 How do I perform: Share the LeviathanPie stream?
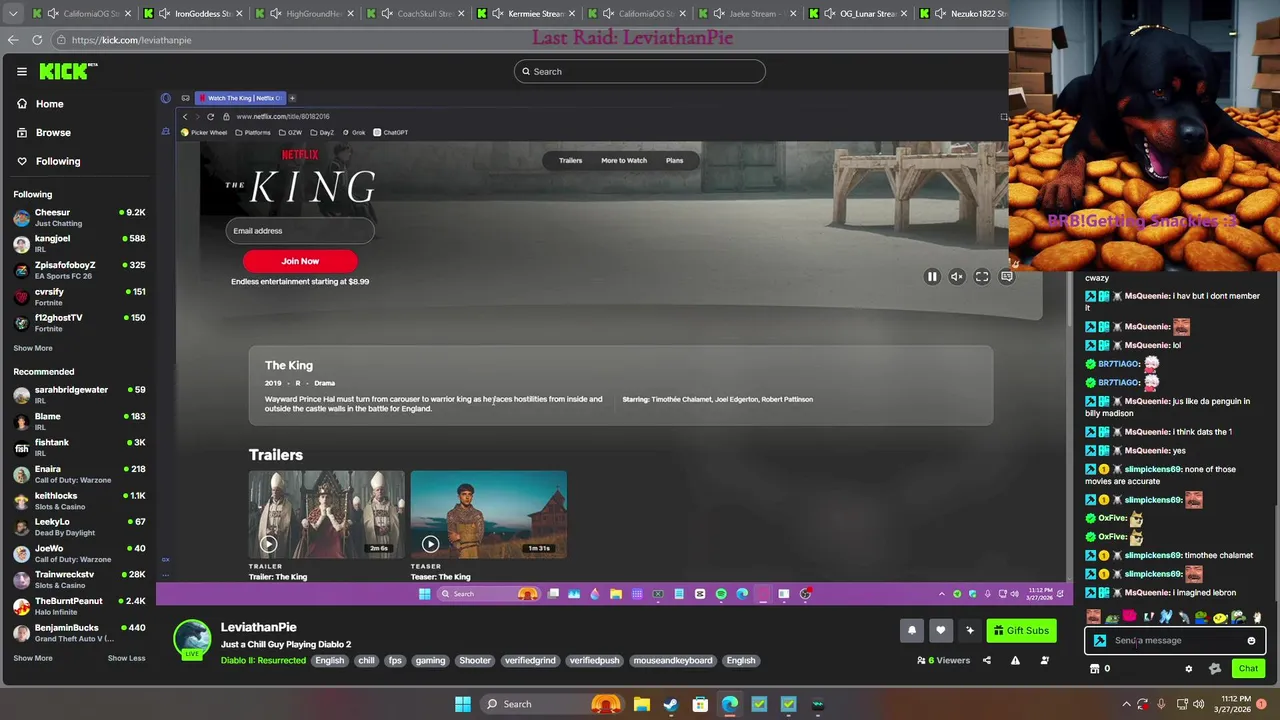pyautogui.click(x=987, y=660)
